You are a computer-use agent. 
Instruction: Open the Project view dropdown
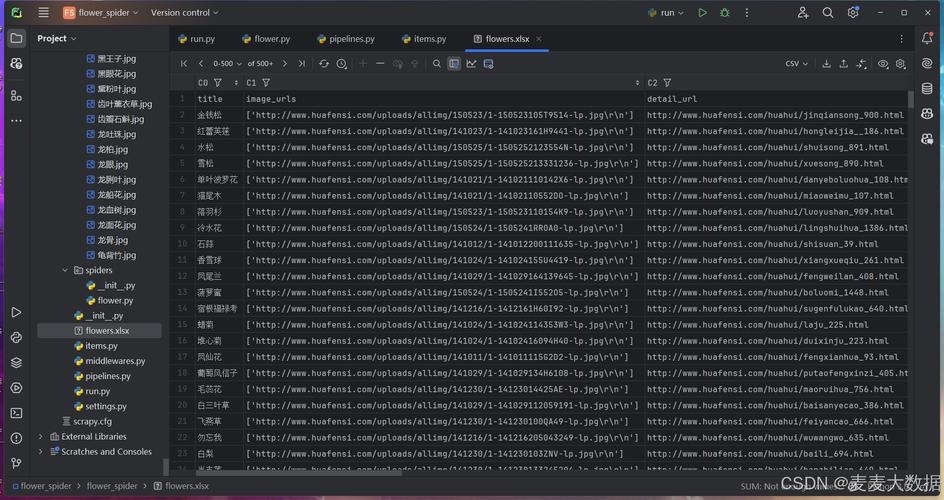click(x=57, y=39)
